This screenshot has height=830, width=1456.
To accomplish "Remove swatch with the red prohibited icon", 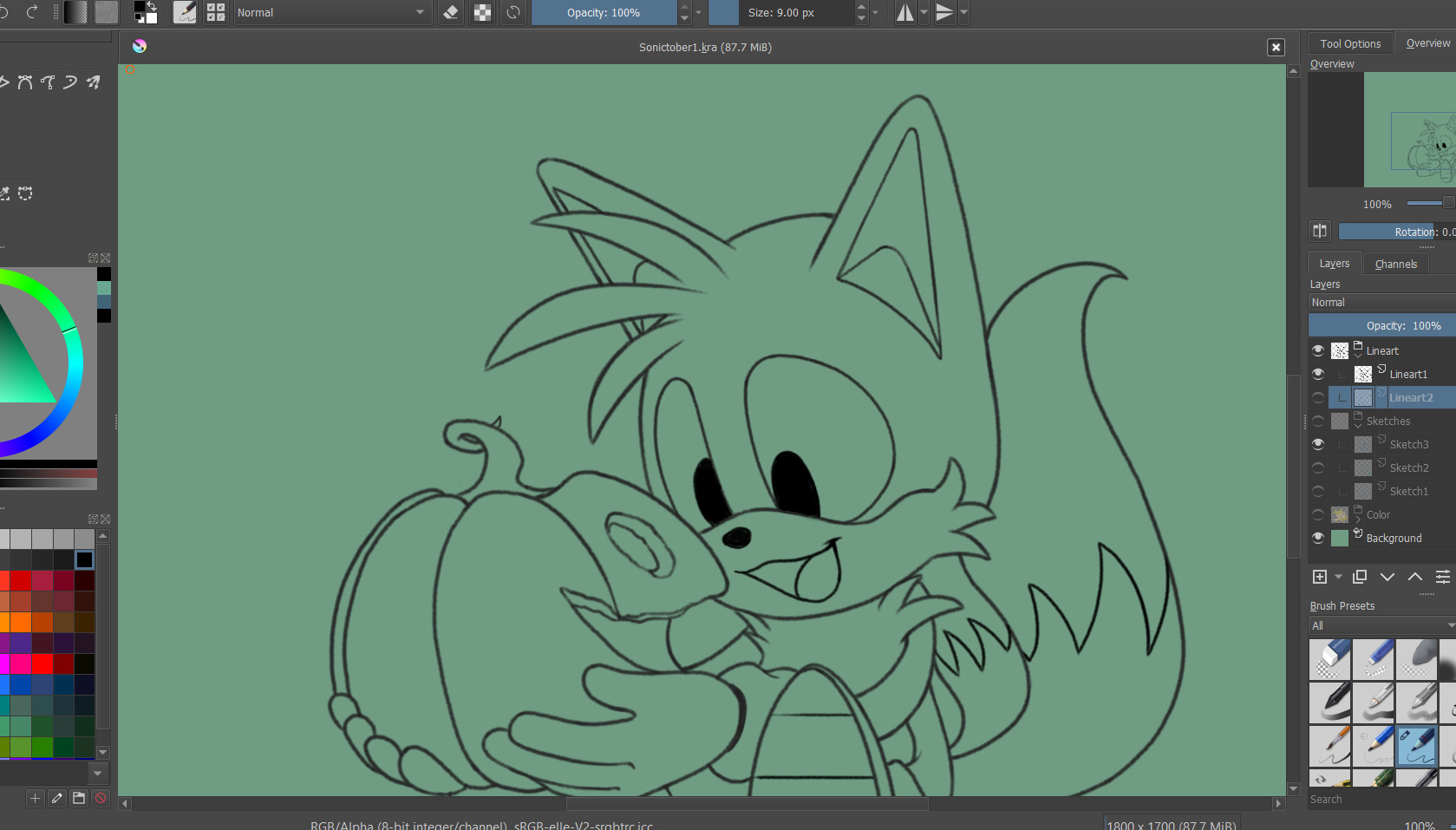I will point(101,798).
